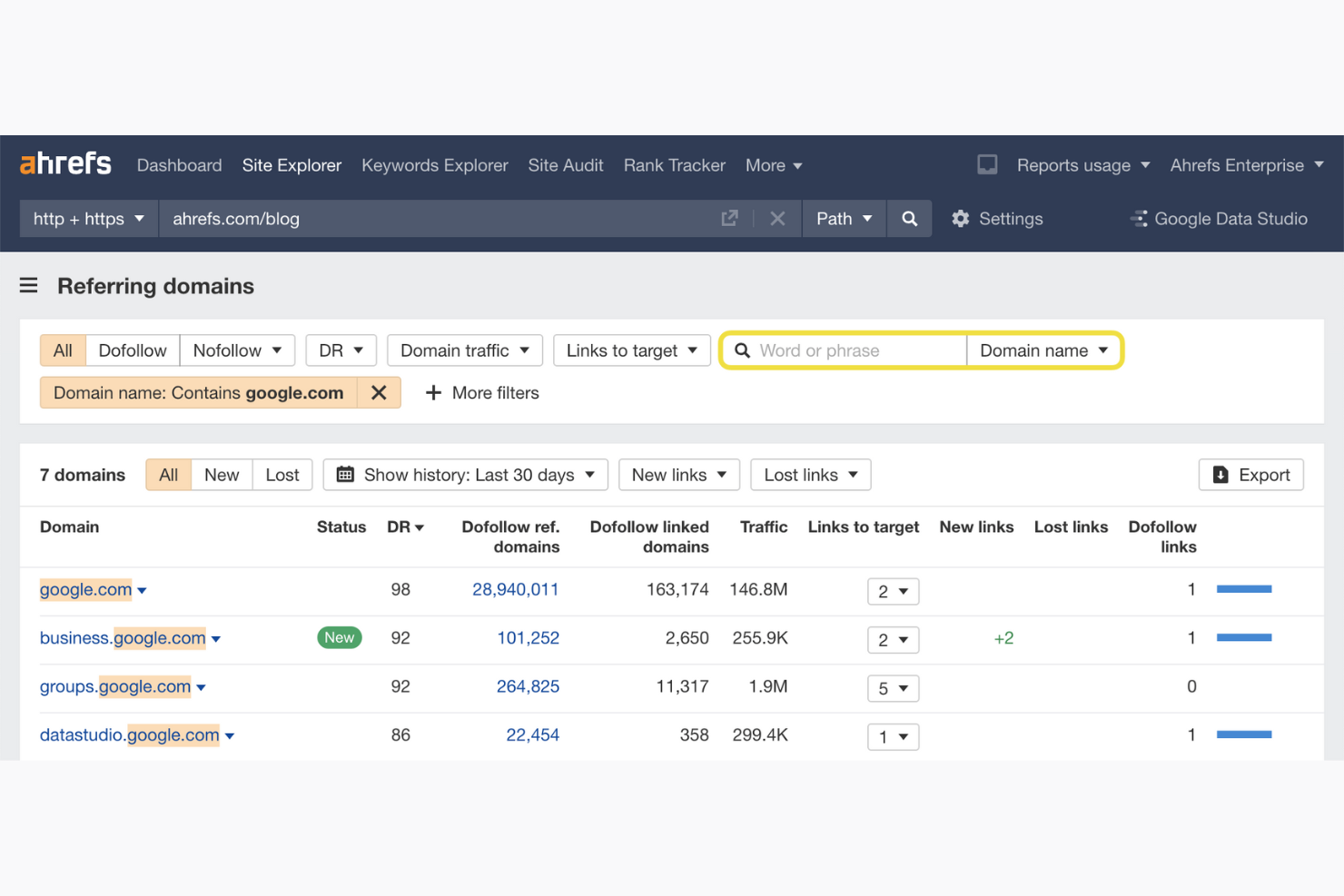Click the Word or phrase field
This screenshot has width=1344, height=896.
coord(845,350)
